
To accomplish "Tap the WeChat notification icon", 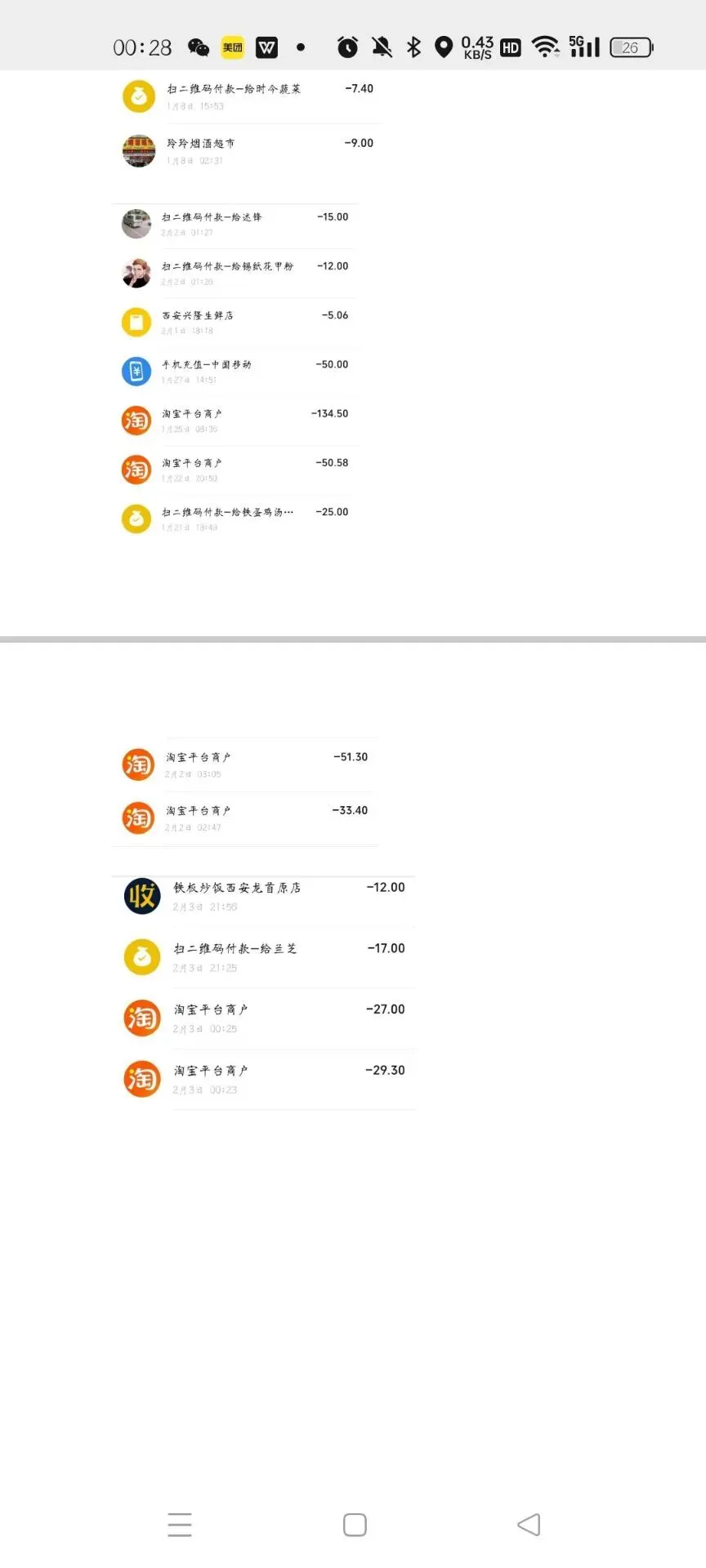I will [198, 47].
